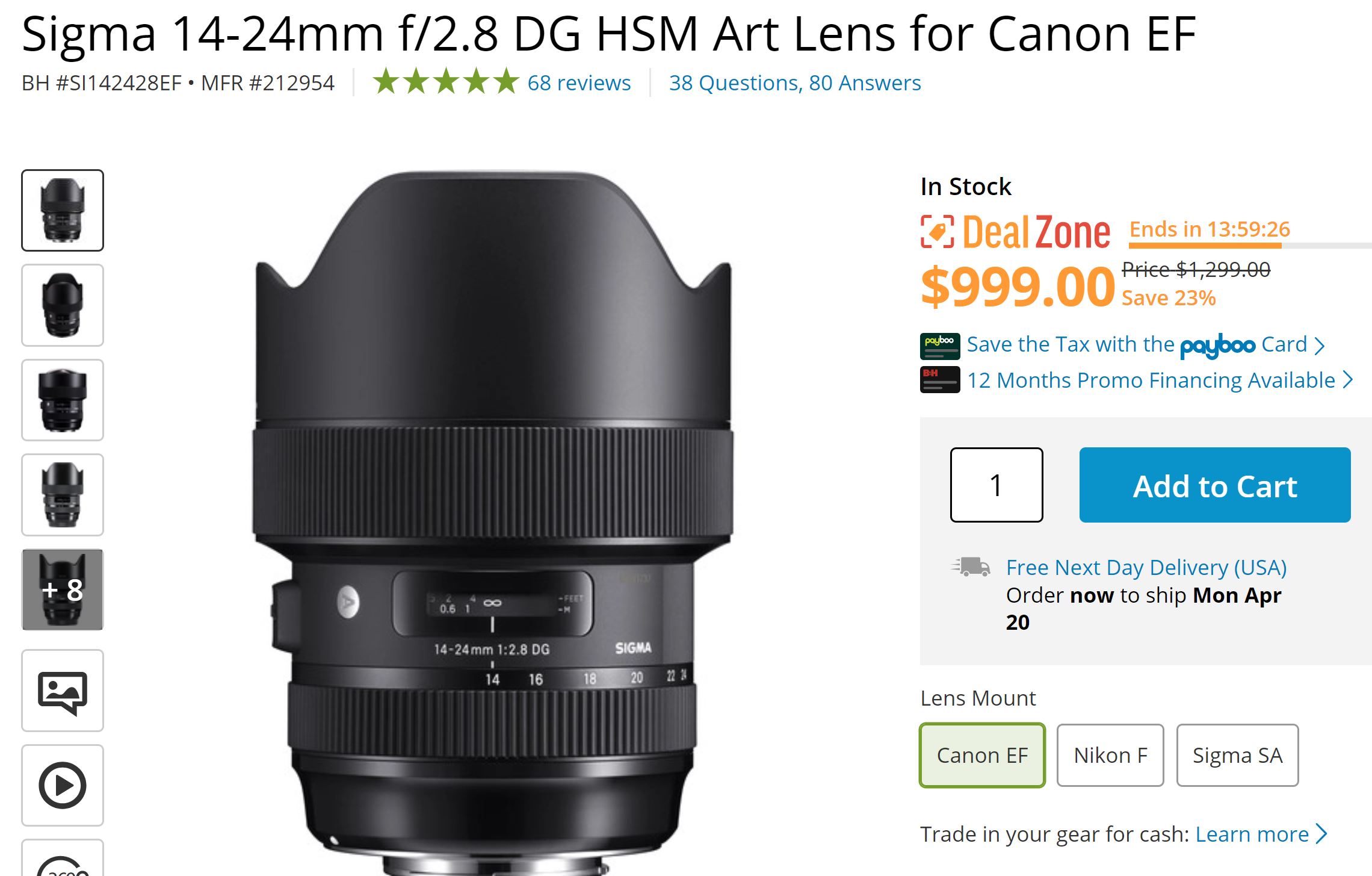Select the Nikon F lens mount
The image size is (1372, 876).
pos(1110,755)
